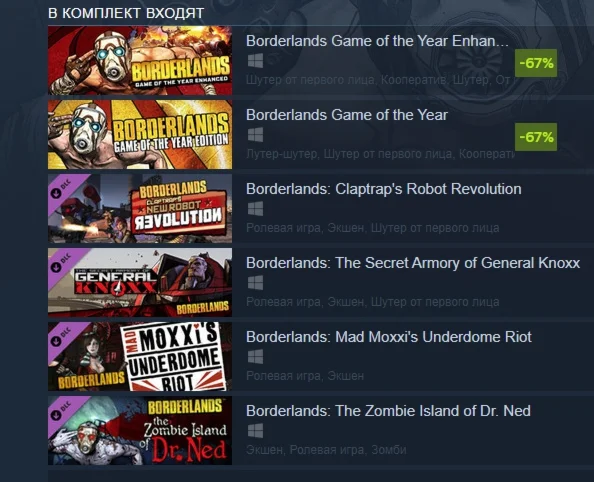Click -67% discount badge on Game of the Year
Image resolution: width=594 pixels, height=482 pixels.
536,137
